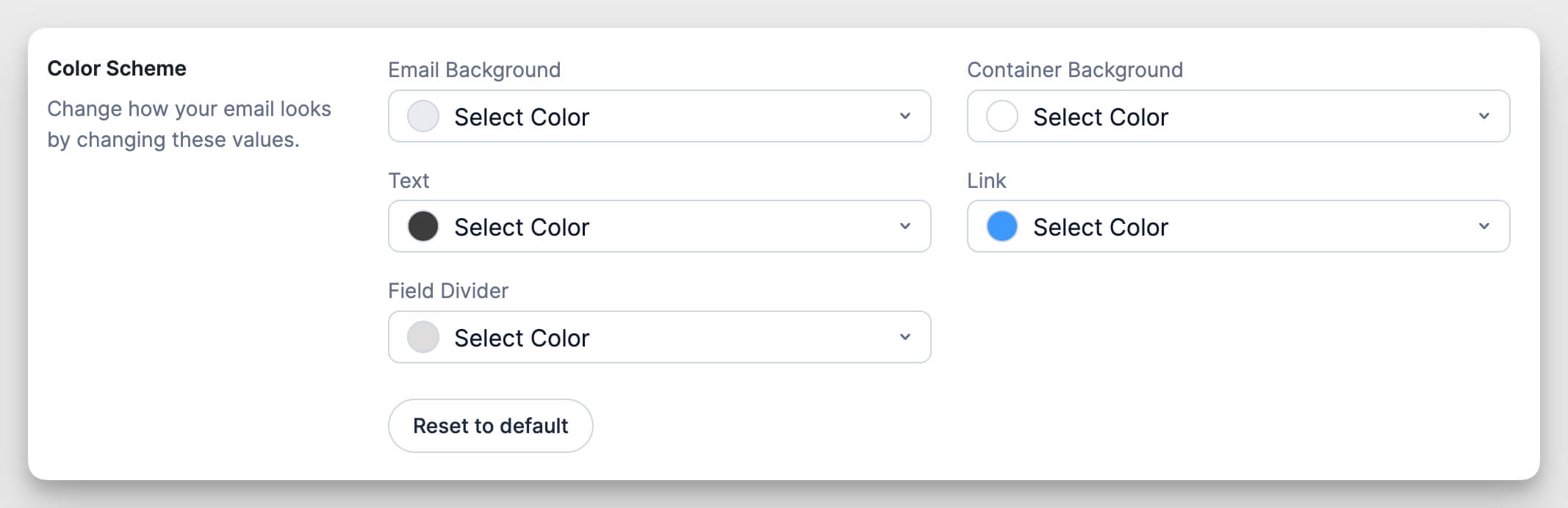Expand the Link chevron arrow

pyautogui.click(x=1485, y=226)
